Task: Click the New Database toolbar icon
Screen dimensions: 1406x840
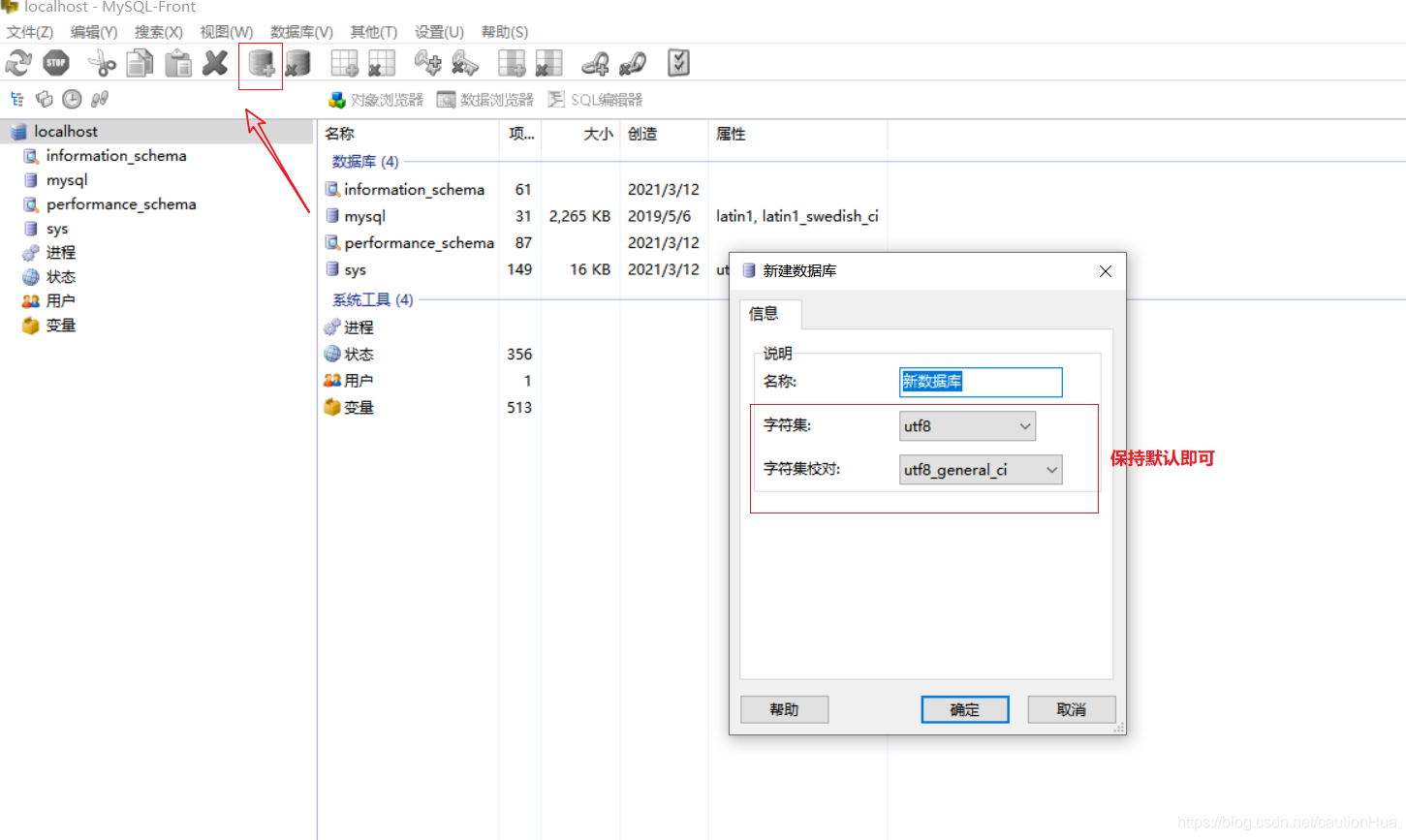Action: click(262, 64)
